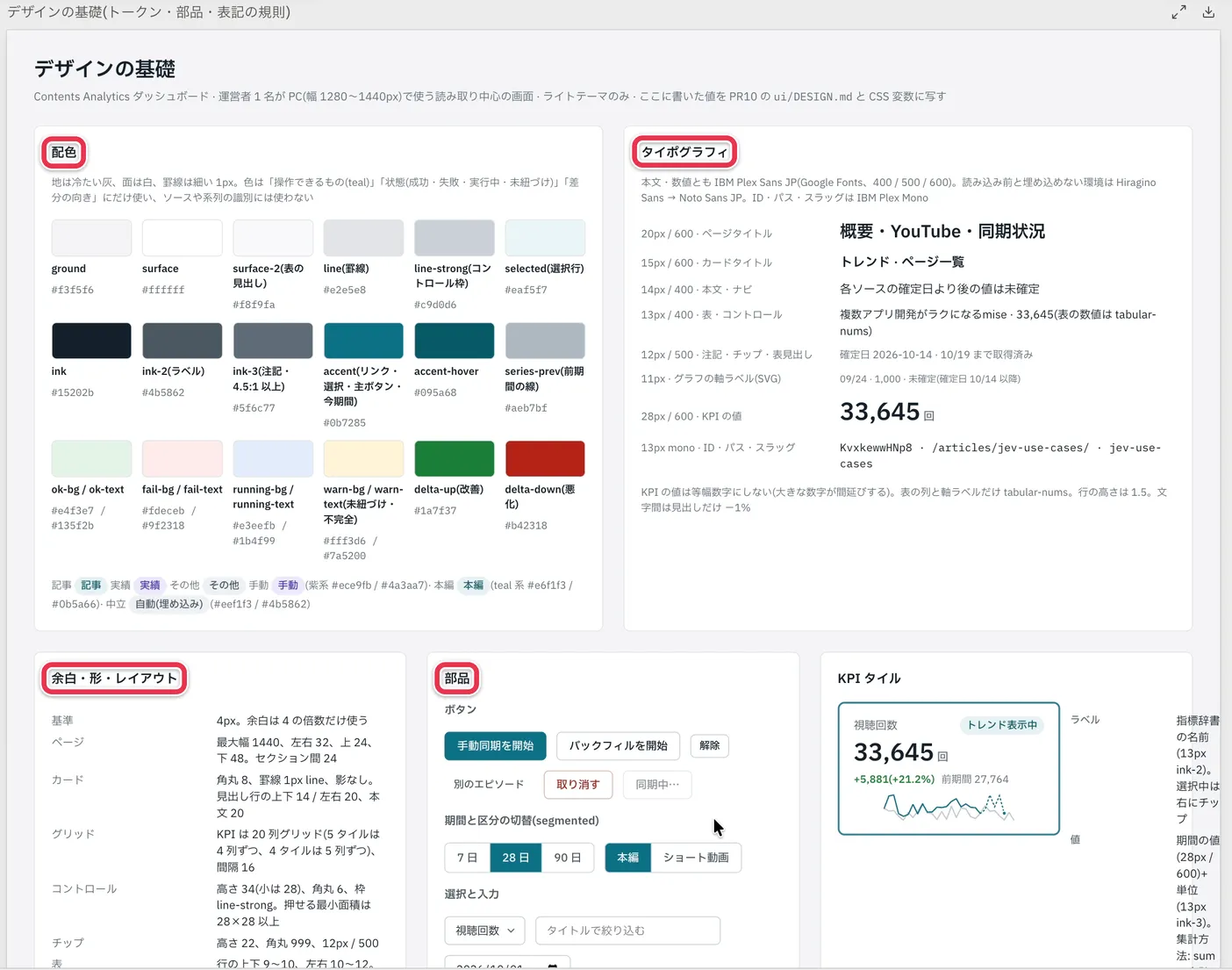Image resolution: width=1232 pixels, height=970 pixels.
Task: Click the delta-down red swatch
Action: [545, 458]
